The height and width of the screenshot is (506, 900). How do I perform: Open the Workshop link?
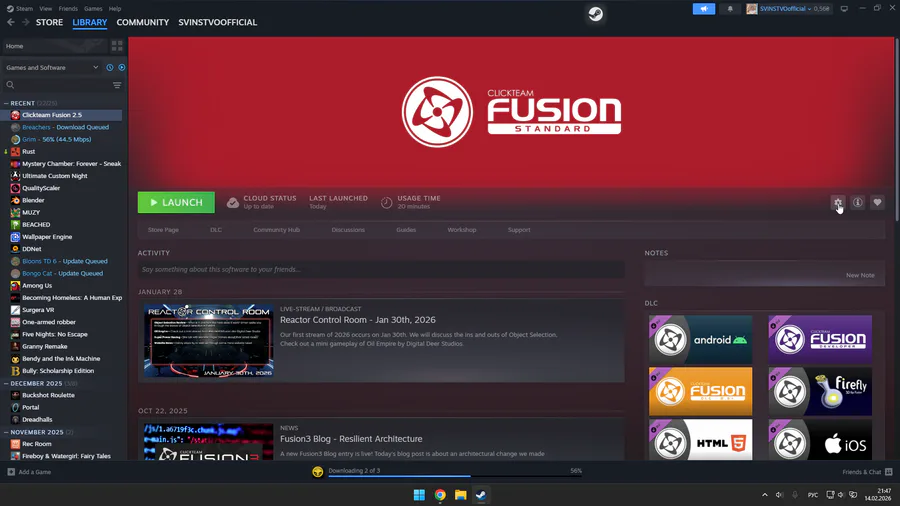pyautogui.click(x=461, y=229)
